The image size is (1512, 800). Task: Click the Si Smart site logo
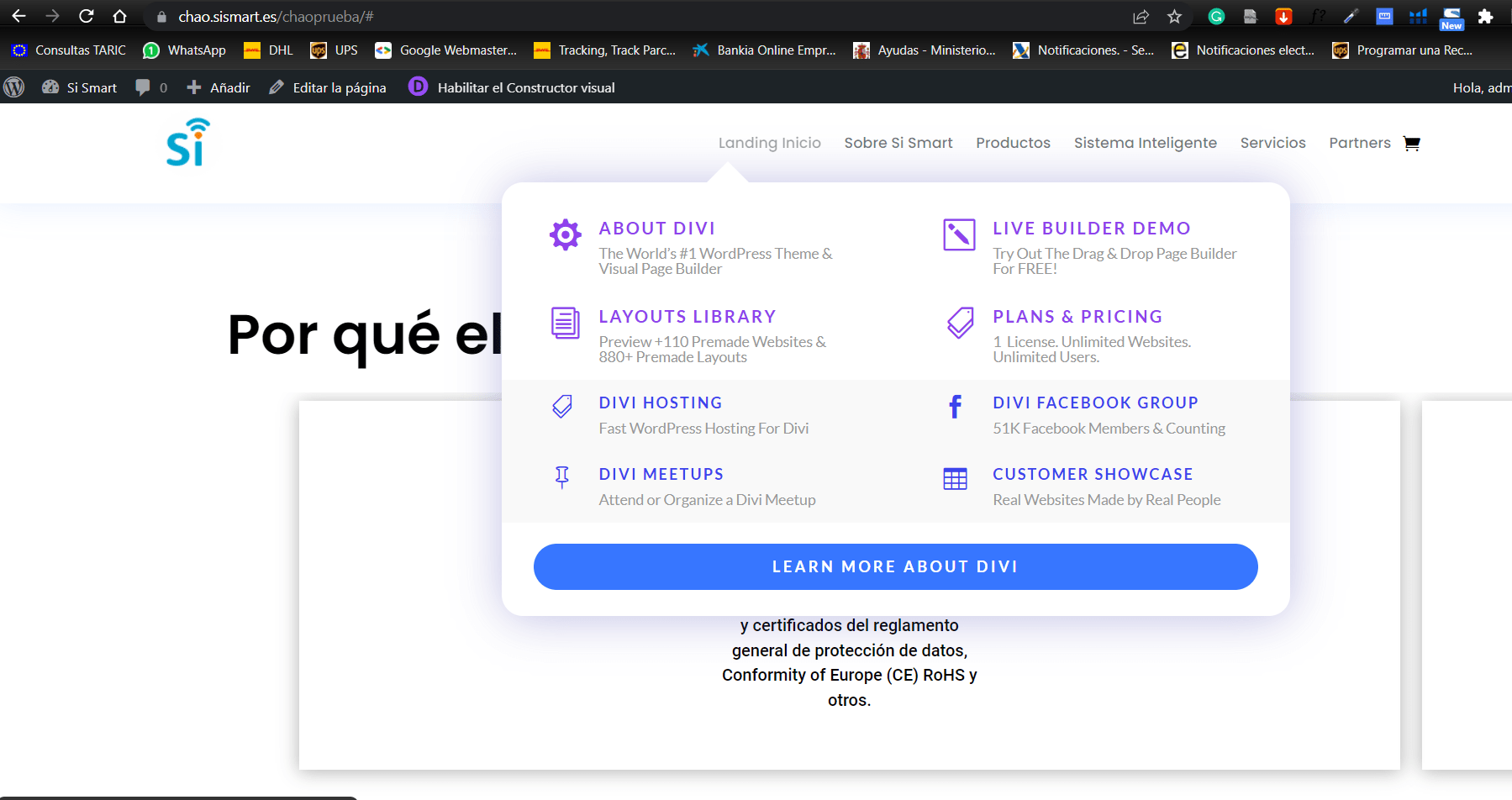coord(187,142)
